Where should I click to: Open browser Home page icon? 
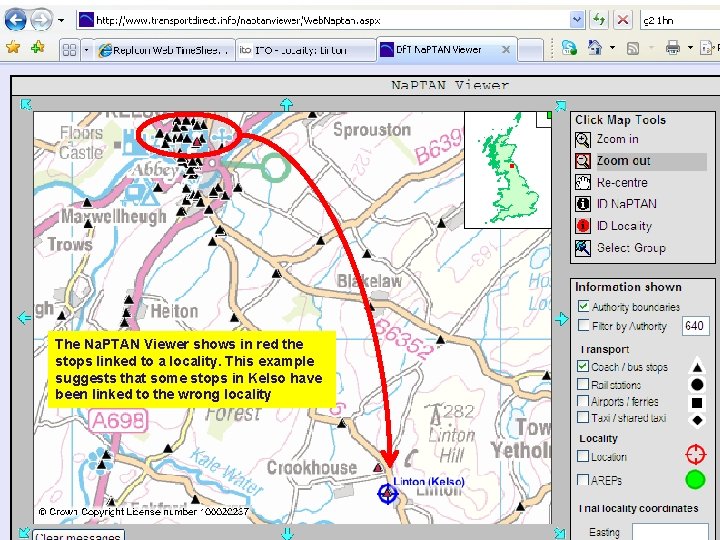coord(595,47)
